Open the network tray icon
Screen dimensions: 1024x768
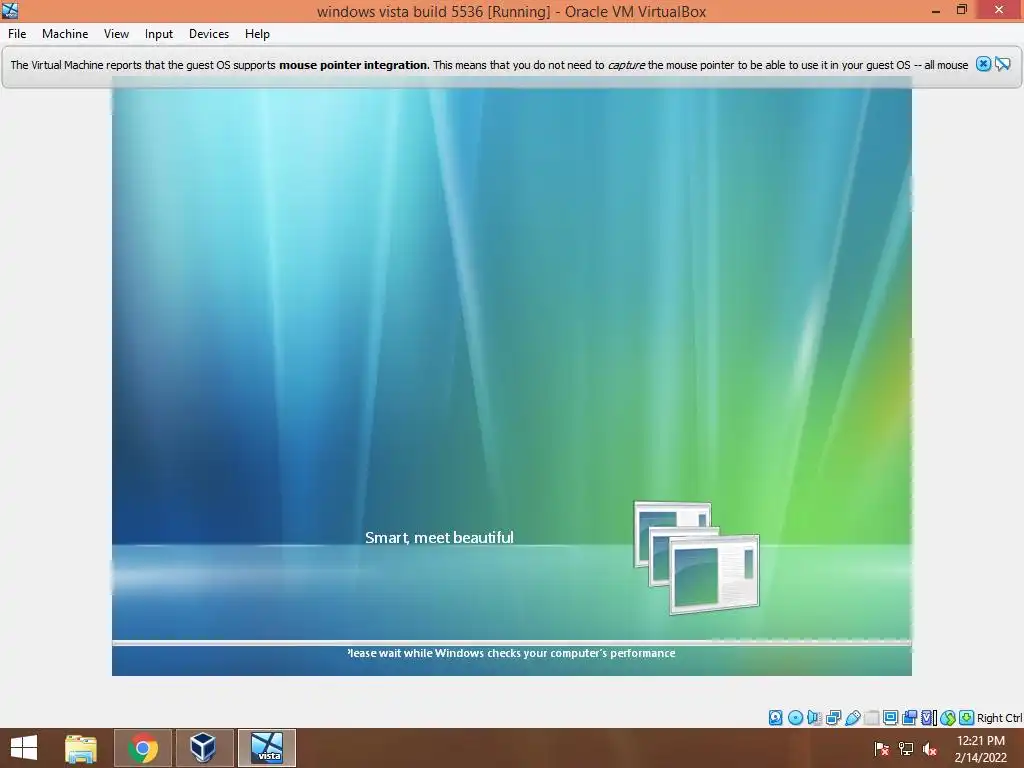pos(906,749)
